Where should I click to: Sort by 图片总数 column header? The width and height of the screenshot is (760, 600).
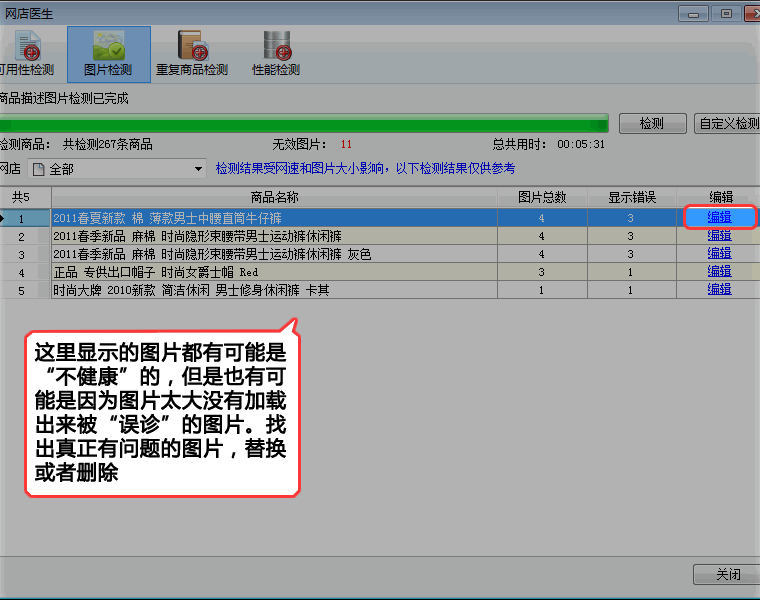[542, 197]
